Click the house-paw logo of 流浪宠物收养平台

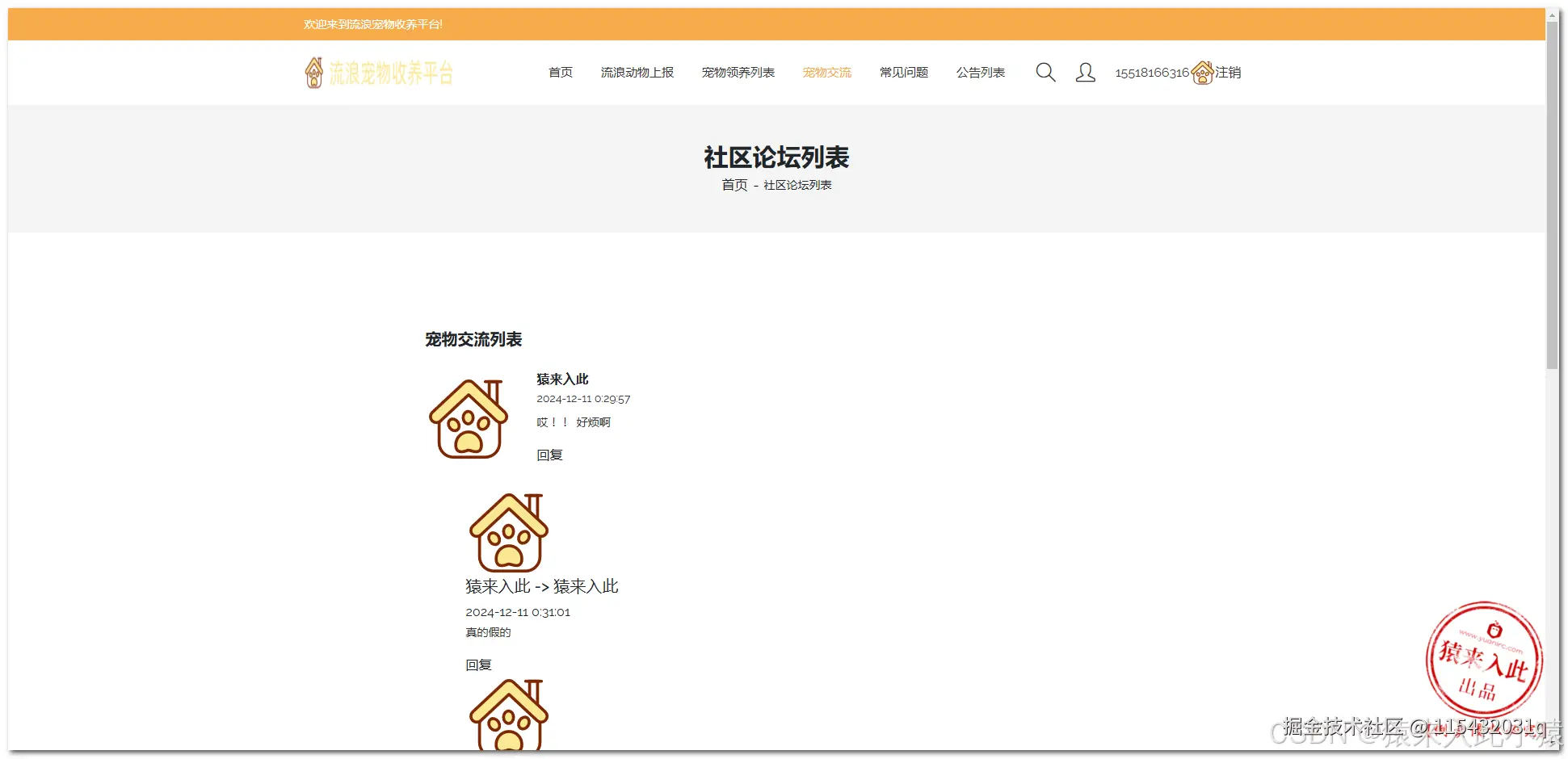(313, 72)
